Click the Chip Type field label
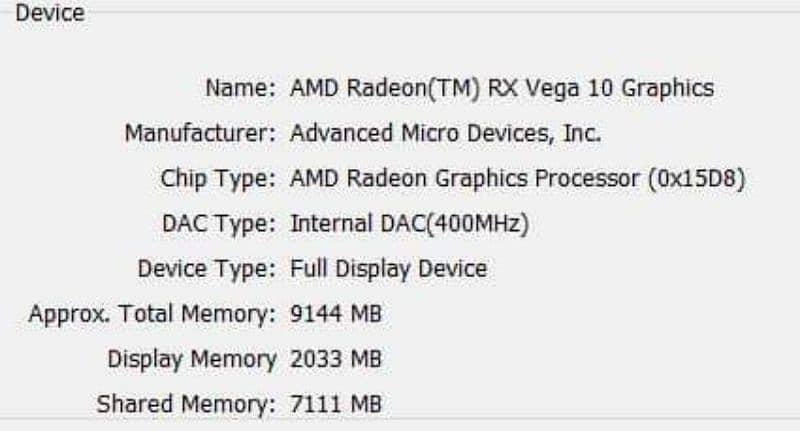This screenshot has width=800, height=431. [217, 179]
